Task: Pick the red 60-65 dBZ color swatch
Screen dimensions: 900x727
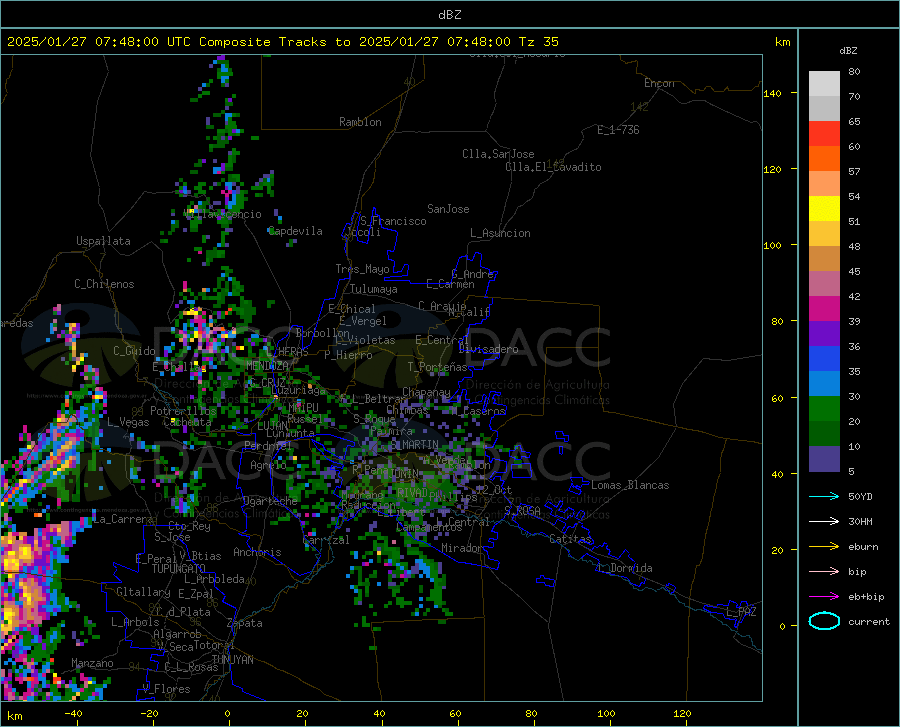Action: 824,134
